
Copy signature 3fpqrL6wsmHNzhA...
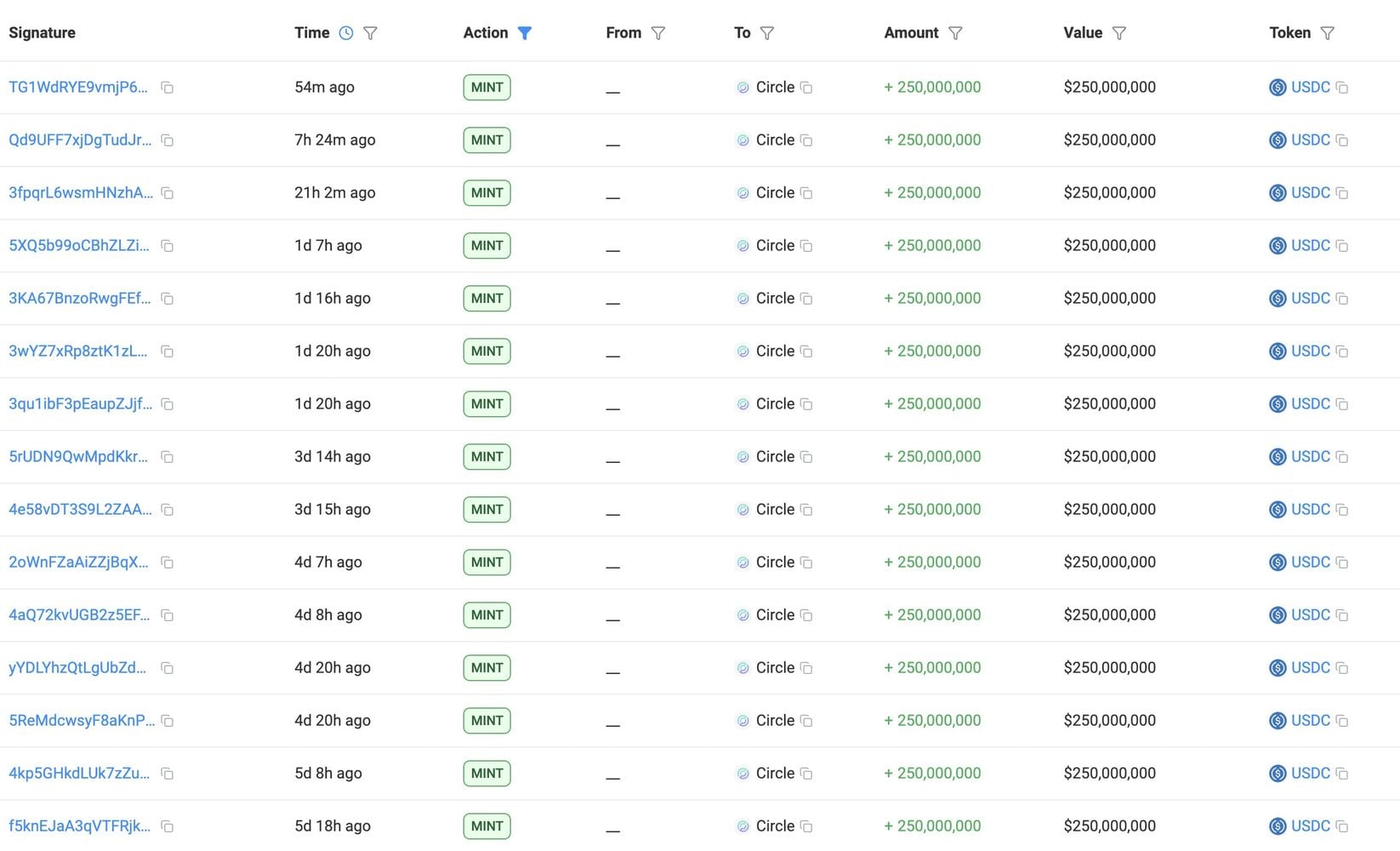(168, 193)
